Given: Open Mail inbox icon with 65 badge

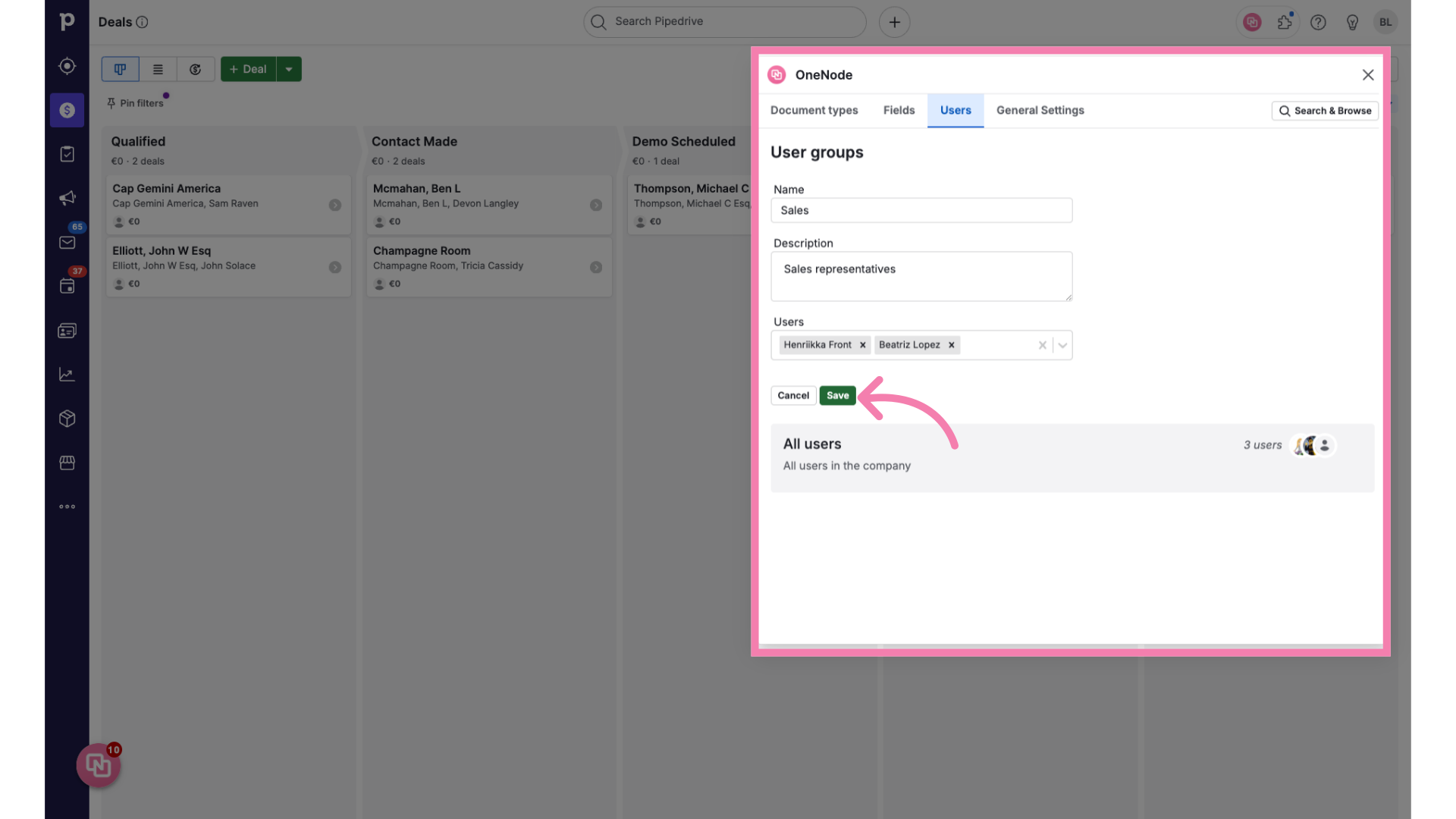Looking at the screenshot, I should point(67,242).
